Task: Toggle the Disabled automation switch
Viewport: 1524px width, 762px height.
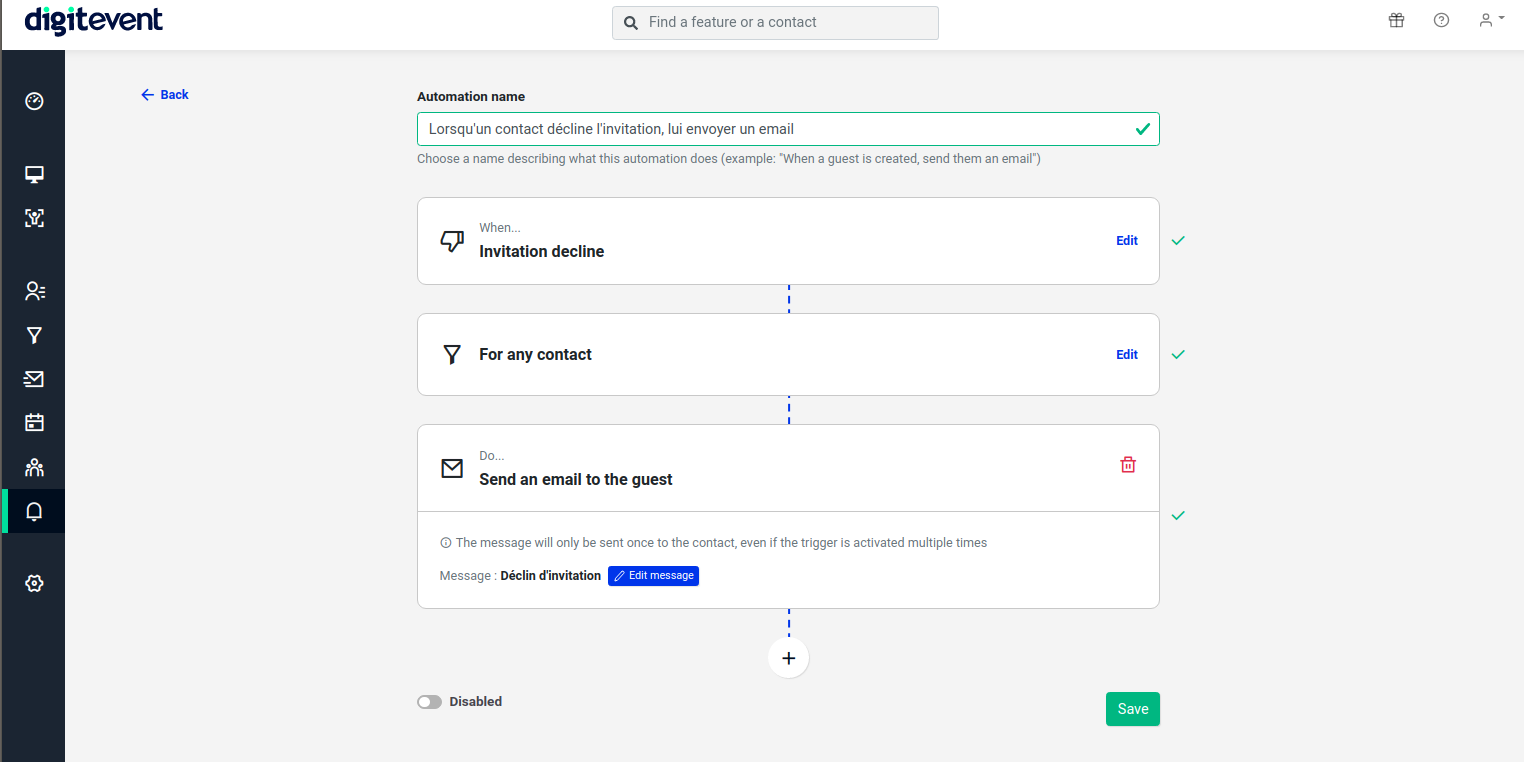Action: pyautogui.click(x=430, y=702)
